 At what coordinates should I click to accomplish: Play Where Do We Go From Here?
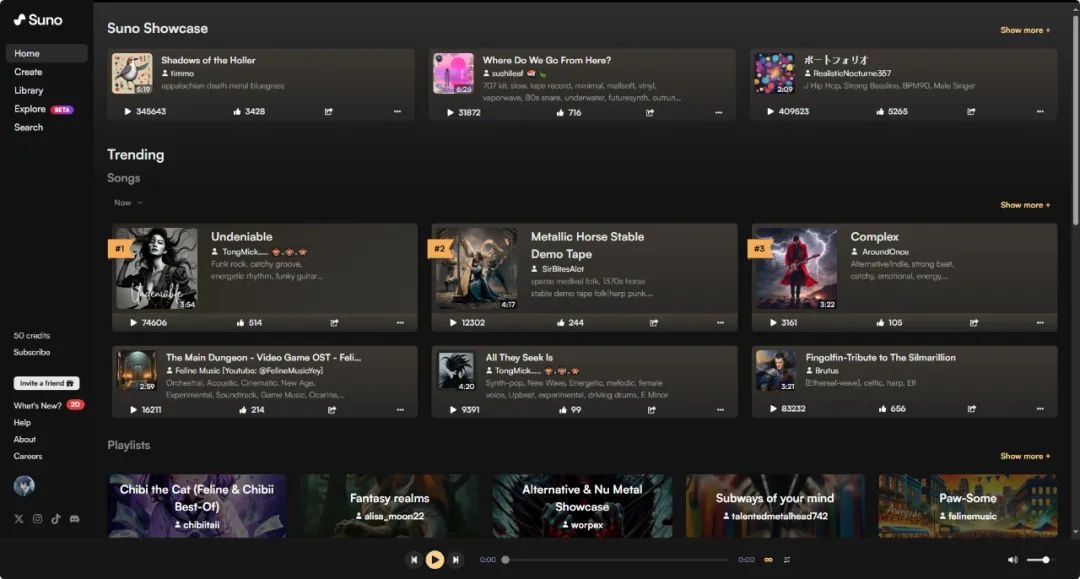(450, 113)
